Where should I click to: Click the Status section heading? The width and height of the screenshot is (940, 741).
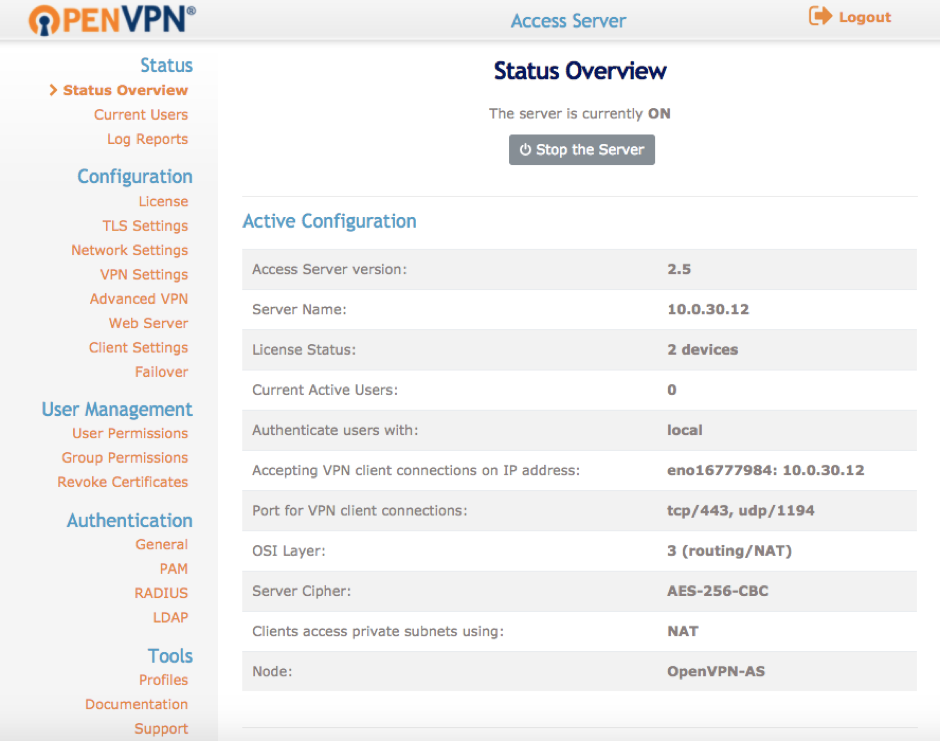[167, 65]
